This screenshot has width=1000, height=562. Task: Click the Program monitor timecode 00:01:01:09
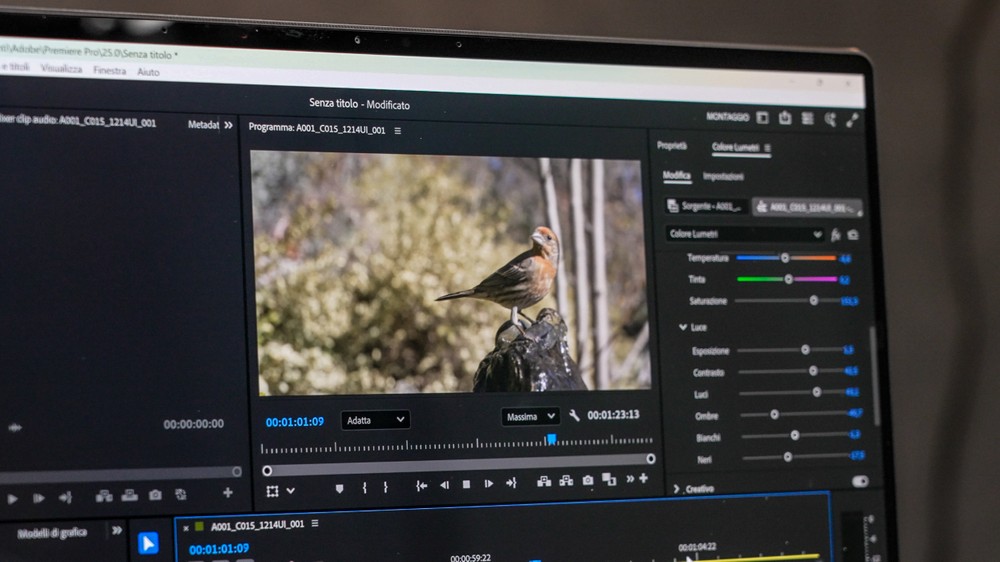click(x=295, y=422)
